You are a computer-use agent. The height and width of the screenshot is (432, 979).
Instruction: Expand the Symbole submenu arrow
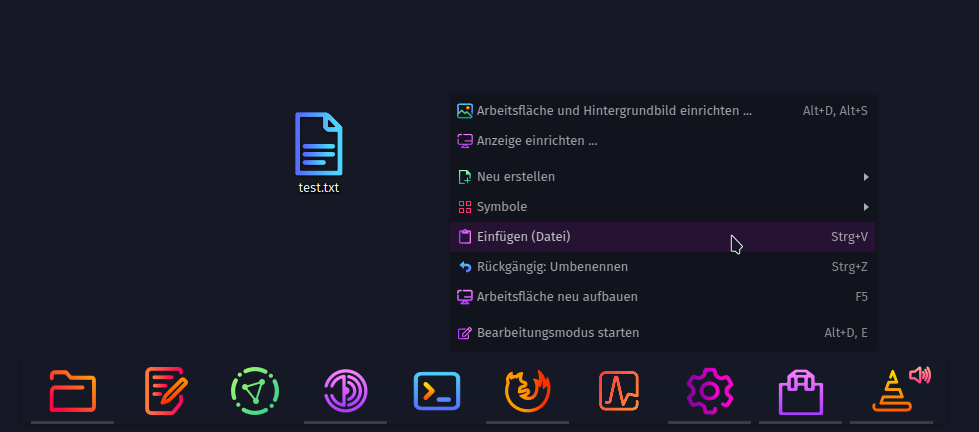(x=866, y=207)
